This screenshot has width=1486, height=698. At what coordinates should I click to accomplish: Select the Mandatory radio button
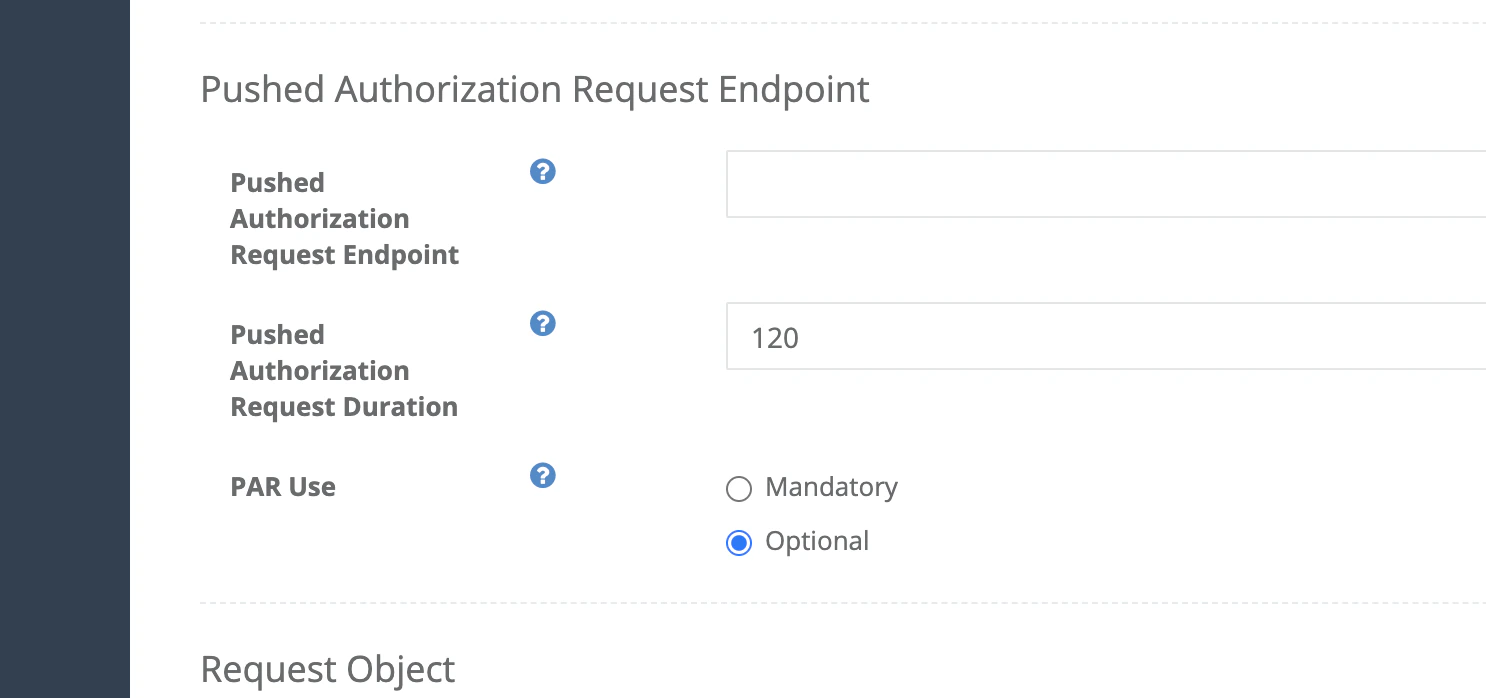point(738,489)
